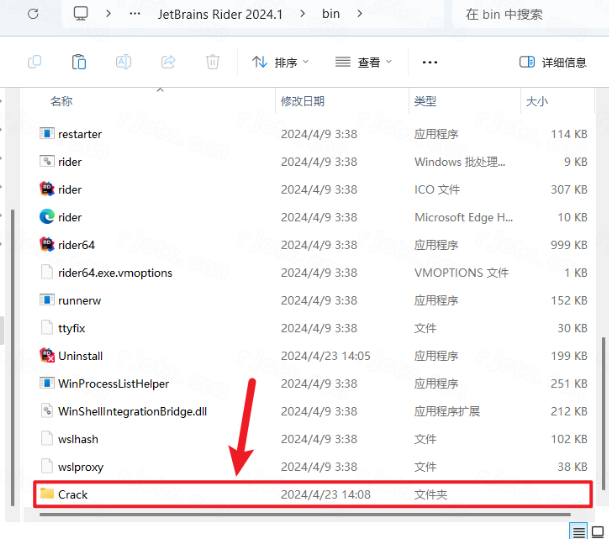Click the 应用程序扩展 type cell
Image resolution: width=609 pixels, height=539 pixels.
coord(447,412)
